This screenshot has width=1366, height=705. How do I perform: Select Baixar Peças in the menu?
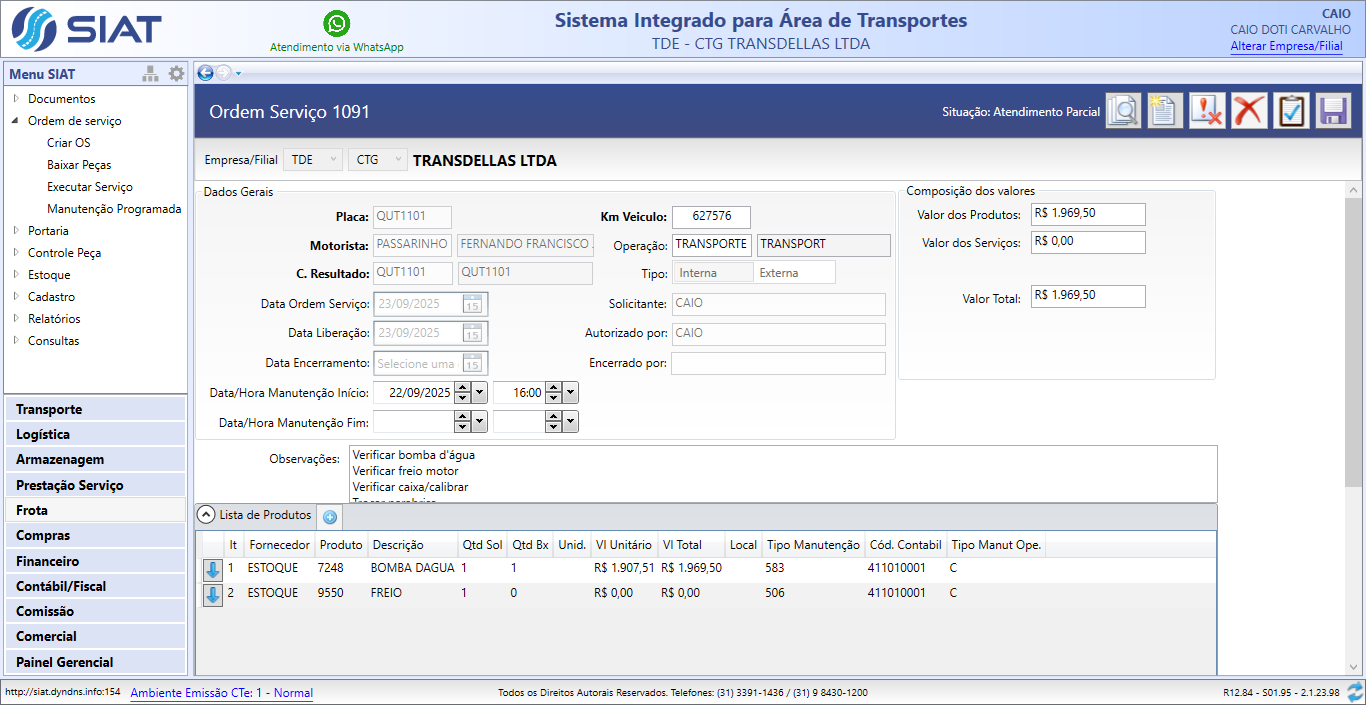click(x=79, y=165)
